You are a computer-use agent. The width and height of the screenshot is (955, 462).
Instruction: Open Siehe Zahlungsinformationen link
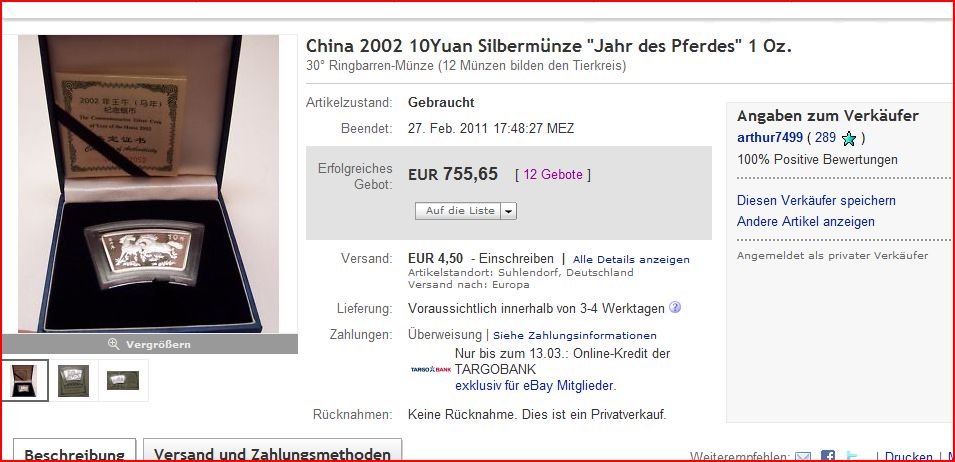(x=575, y=335)
